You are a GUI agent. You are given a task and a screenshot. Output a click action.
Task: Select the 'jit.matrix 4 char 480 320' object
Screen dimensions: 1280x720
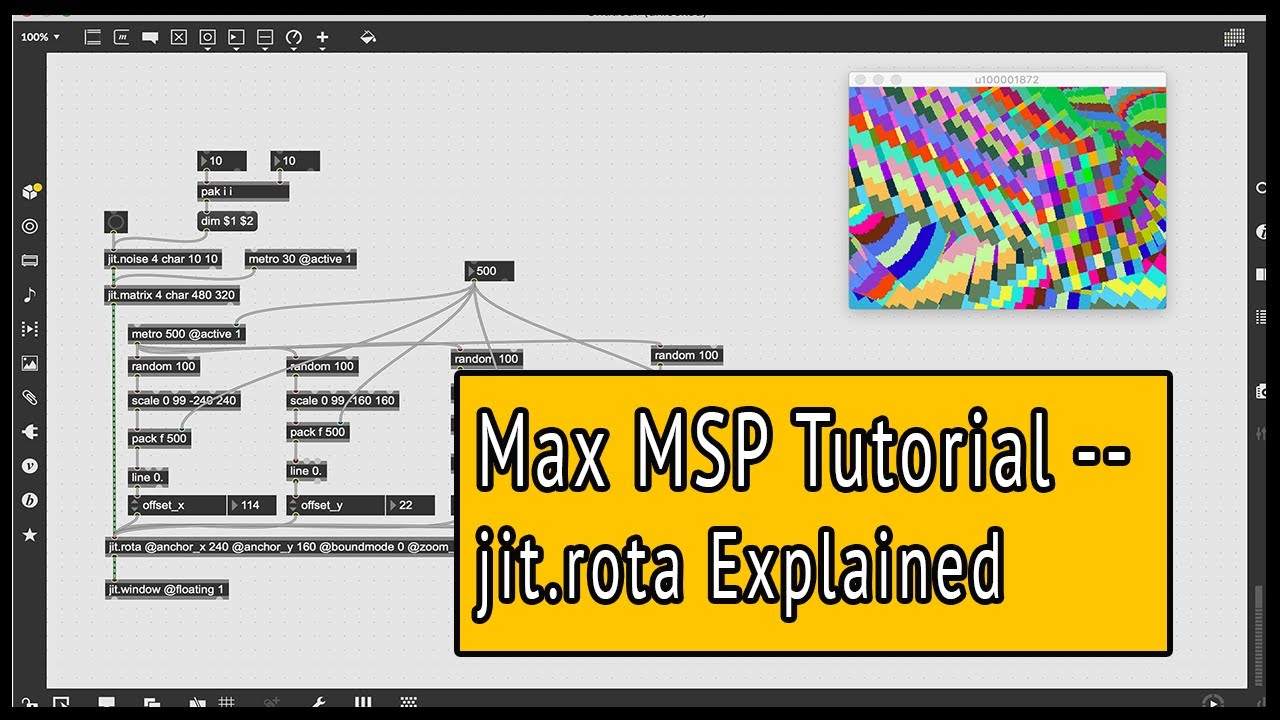point(172,295)
